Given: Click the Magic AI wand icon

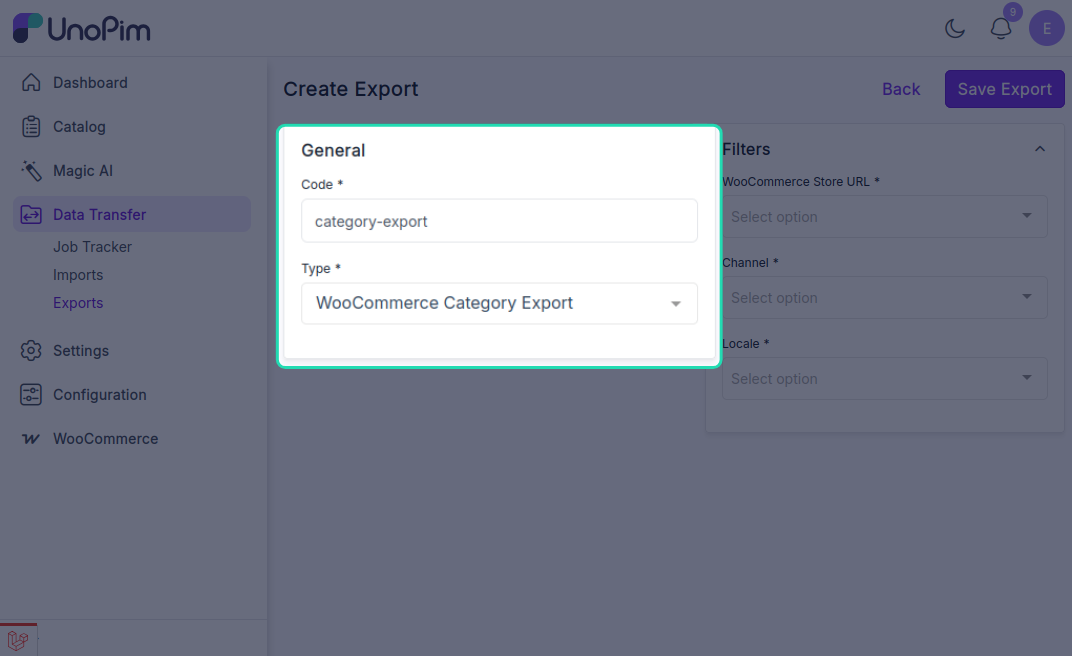Looking at the screenshot, I should pos(31,171).
